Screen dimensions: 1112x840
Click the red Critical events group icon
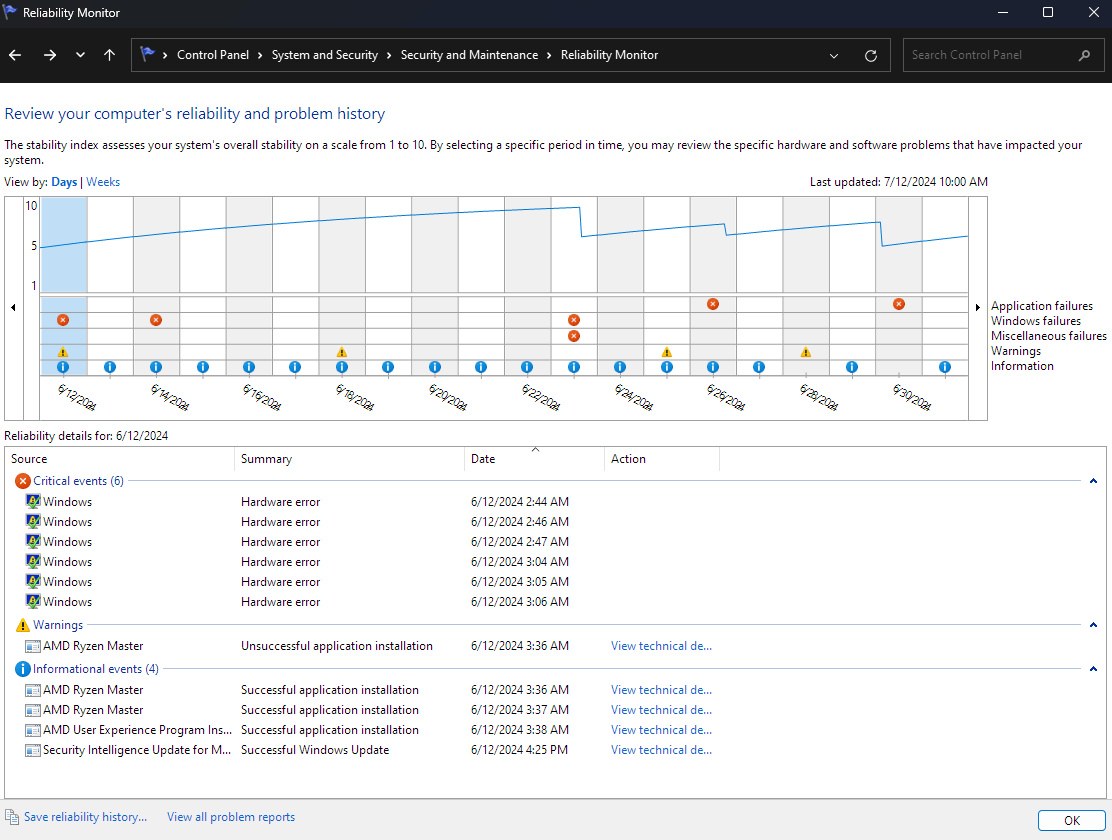(x=23, y=481)
